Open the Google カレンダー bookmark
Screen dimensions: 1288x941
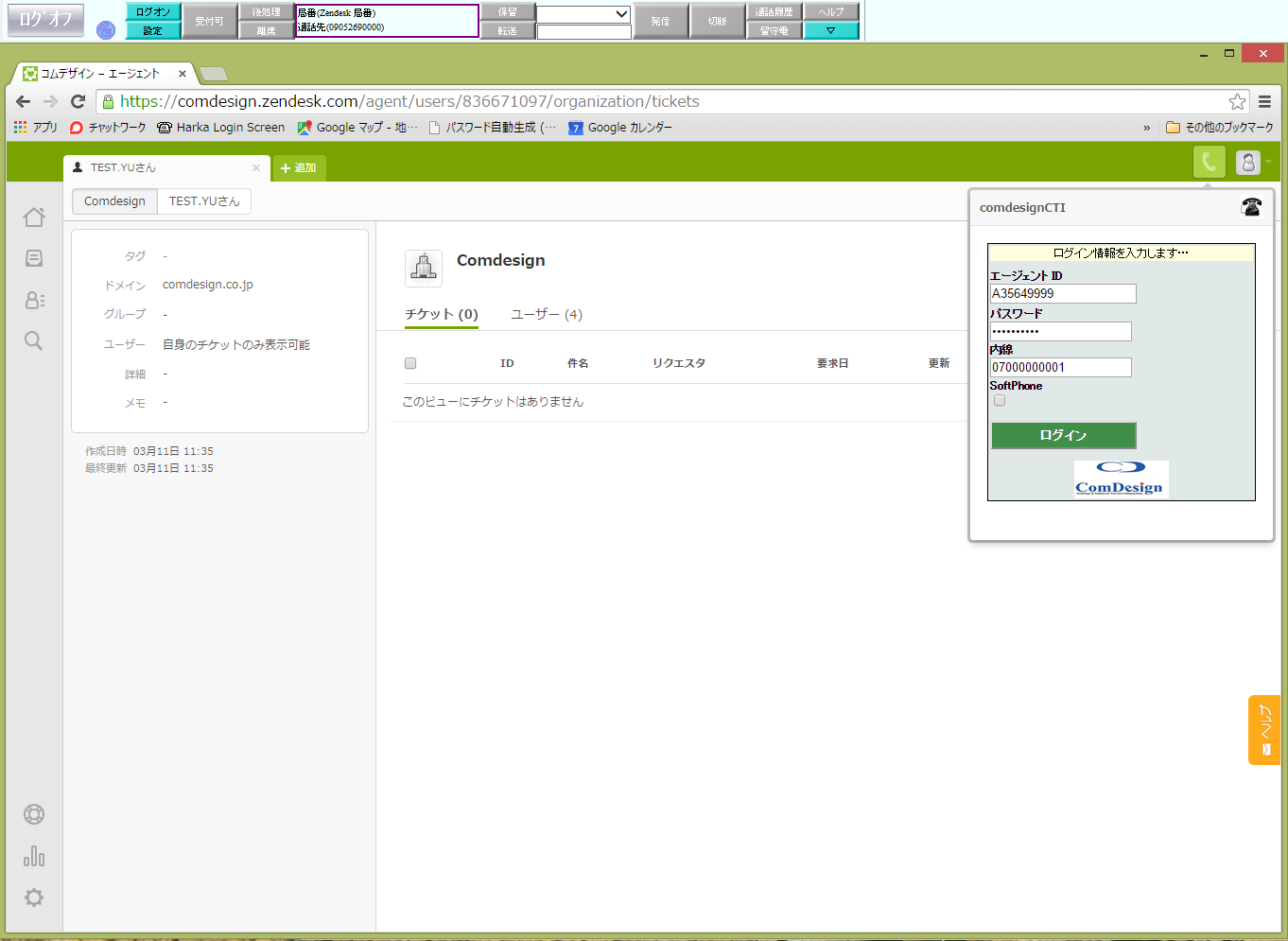(x=620, y=127)
